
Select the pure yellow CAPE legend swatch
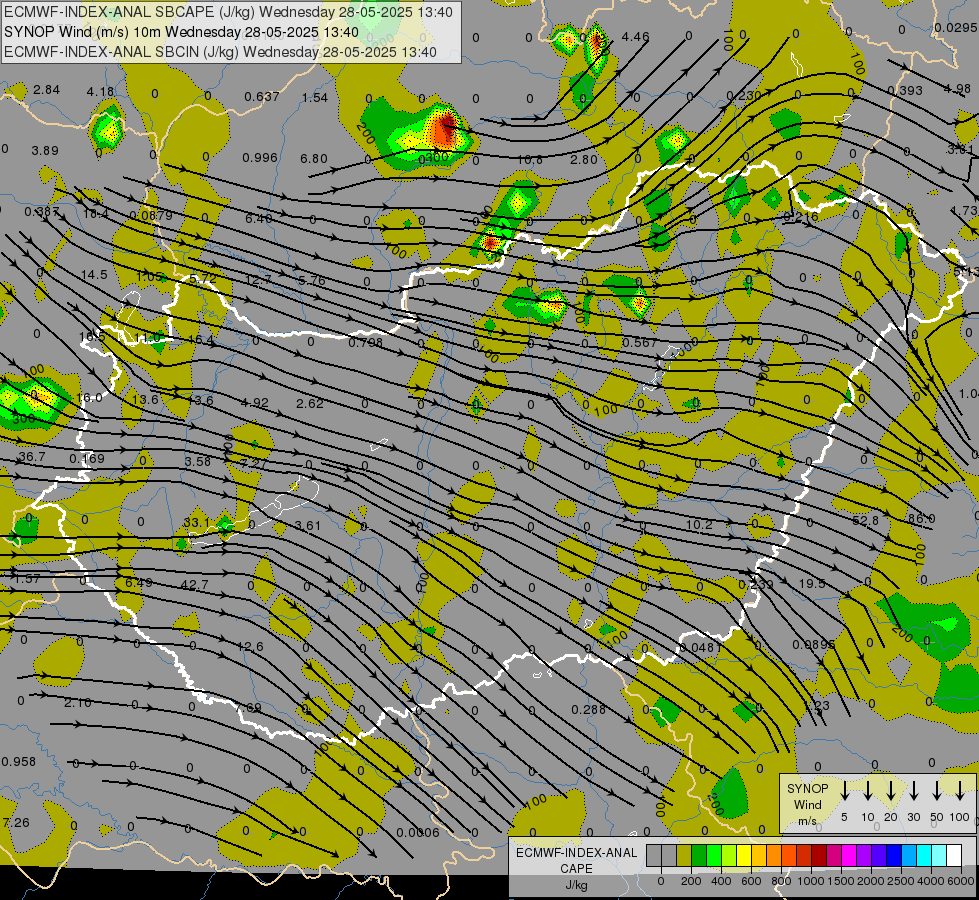(744, 855)
